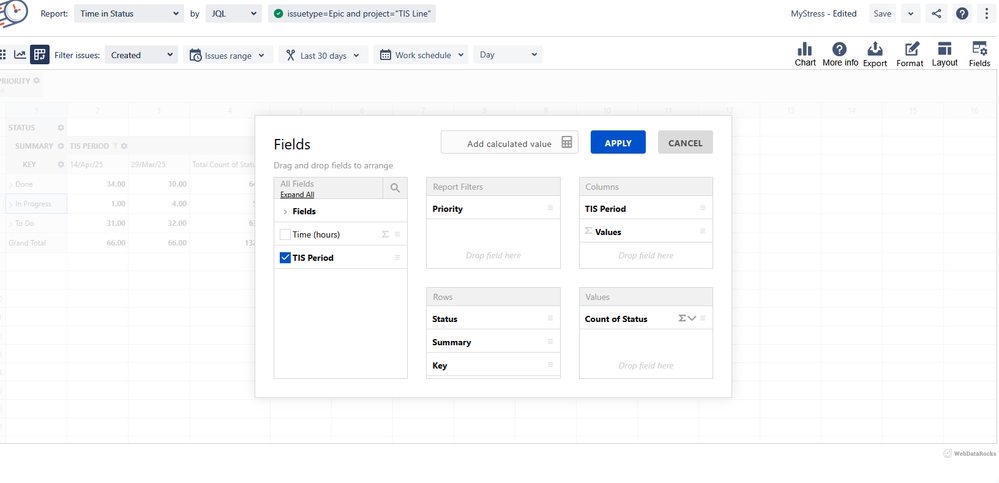Click the drag handle of Summary row field
This screenshot has height=483, width=999.
pos(550,342)
